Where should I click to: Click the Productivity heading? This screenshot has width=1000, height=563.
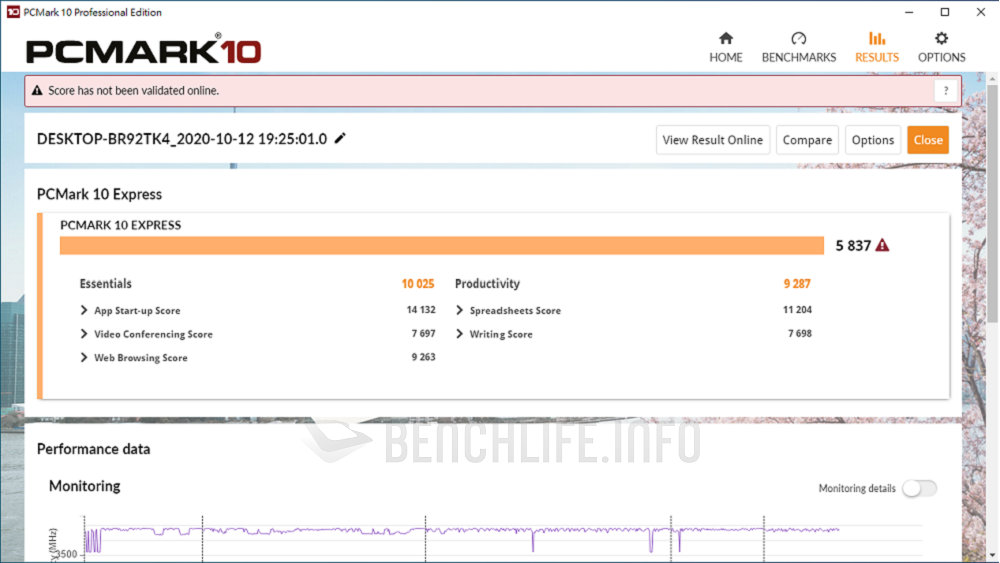click(487, 284)
